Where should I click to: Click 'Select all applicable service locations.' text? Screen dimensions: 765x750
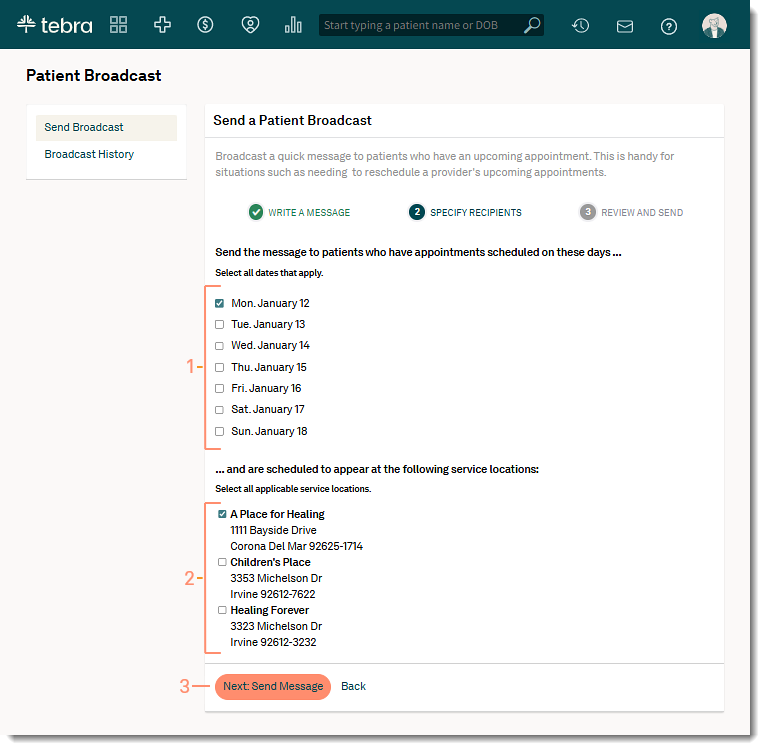pyautogui.click(x=293, y=489)
